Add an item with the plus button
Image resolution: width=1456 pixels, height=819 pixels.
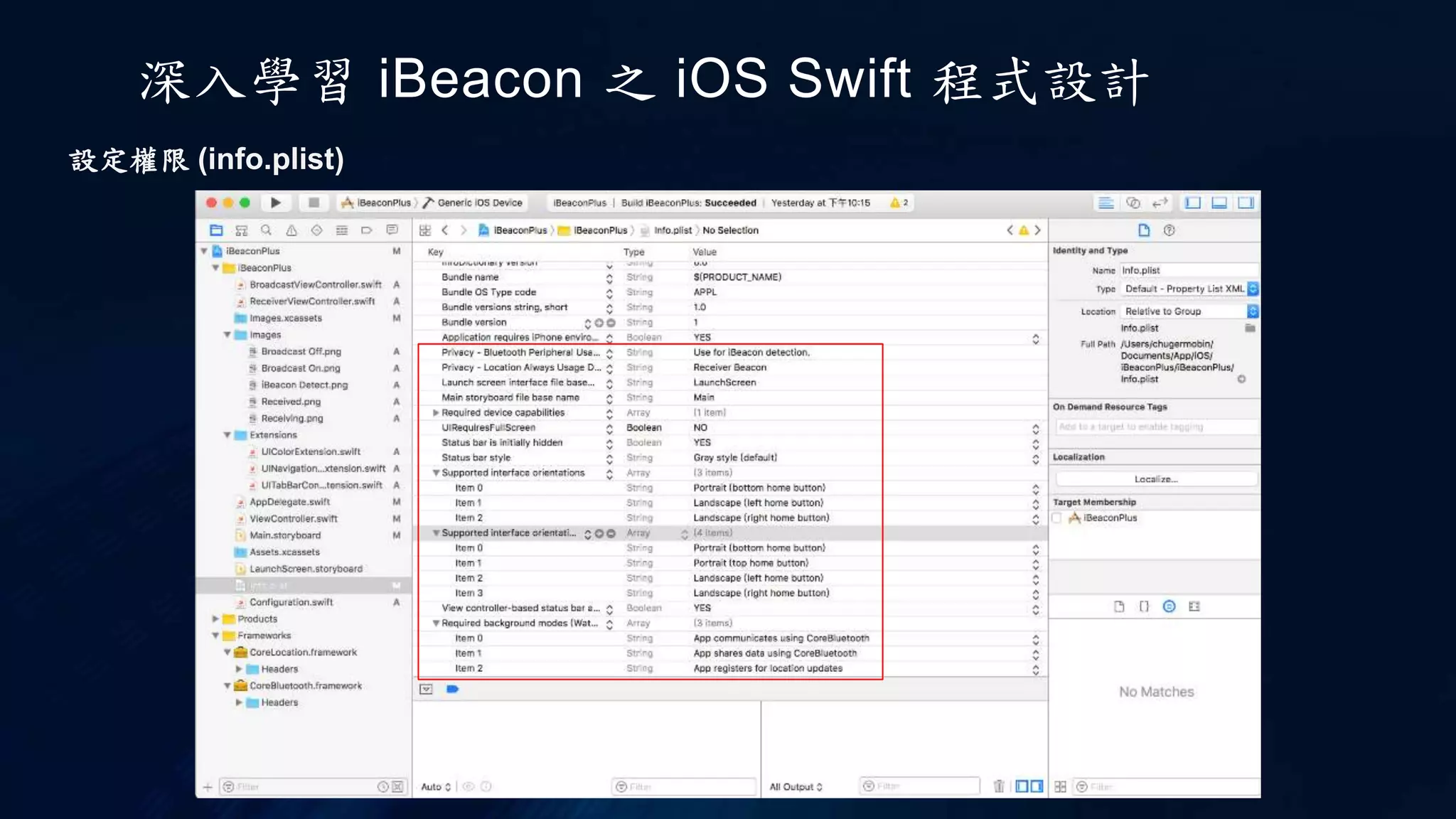(x=208, y=787)
